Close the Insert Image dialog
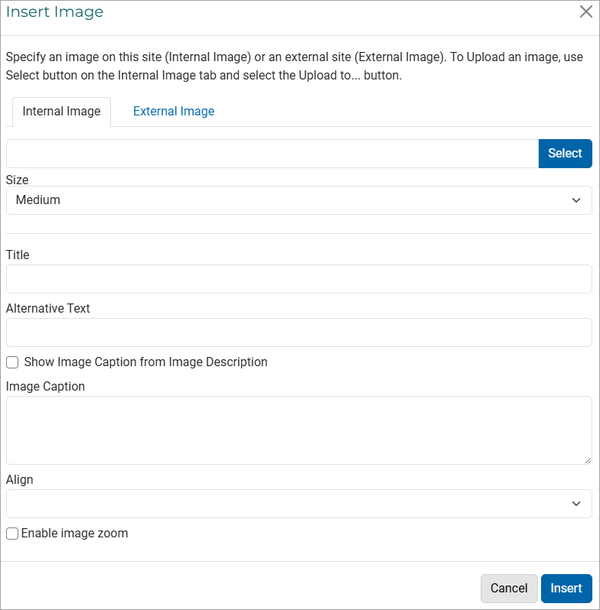The image size is (600, 610). [586, 12]
